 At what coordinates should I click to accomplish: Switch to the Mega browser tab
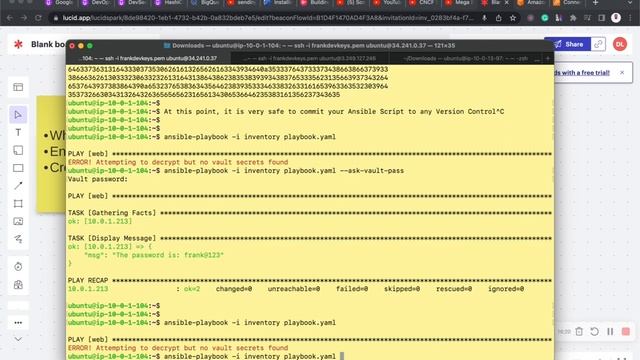click(459, 3)
